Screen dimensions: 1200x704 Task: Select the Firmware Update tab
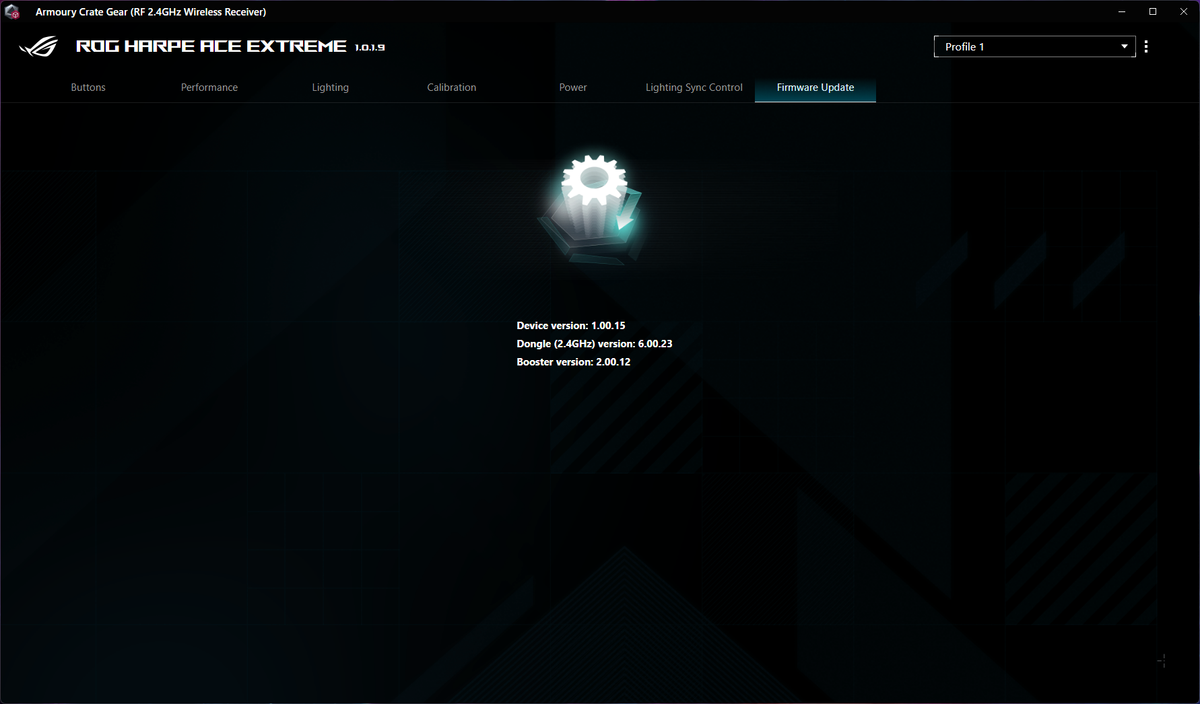coord(815,87)
